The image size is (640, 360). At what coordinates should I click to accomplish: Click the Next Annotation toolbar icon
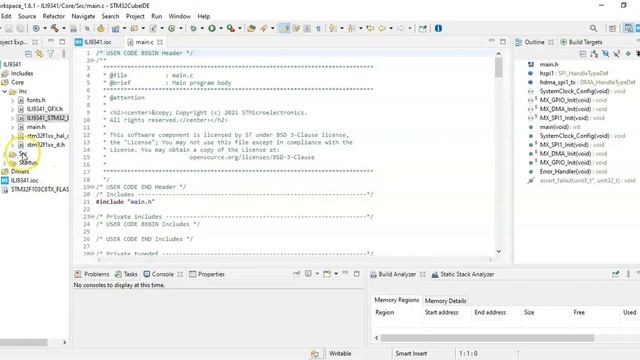[x=333, y=28]
